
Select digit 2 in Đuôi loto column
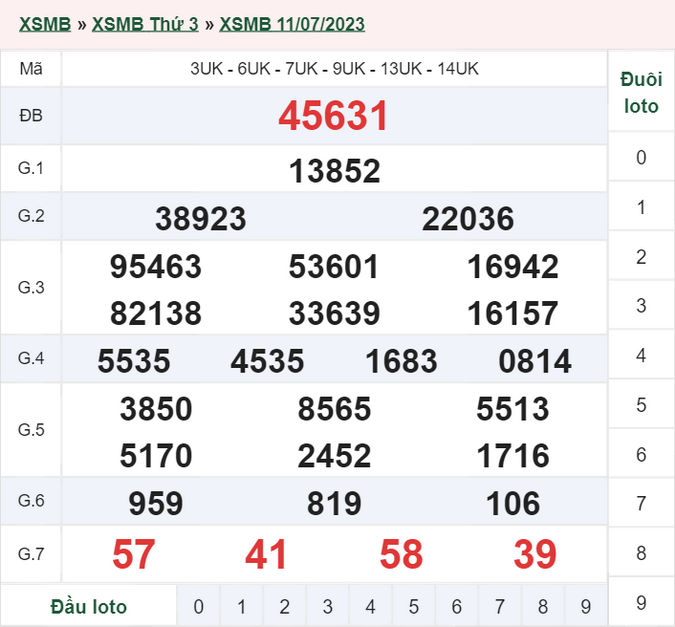click(x=641, y=257)
